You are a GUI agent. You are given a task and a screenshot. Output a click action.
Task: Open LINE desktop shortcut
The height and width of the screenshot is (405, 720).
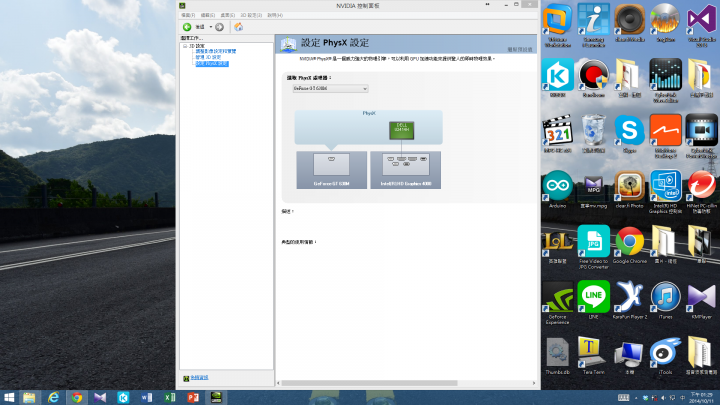coord(593,300)
